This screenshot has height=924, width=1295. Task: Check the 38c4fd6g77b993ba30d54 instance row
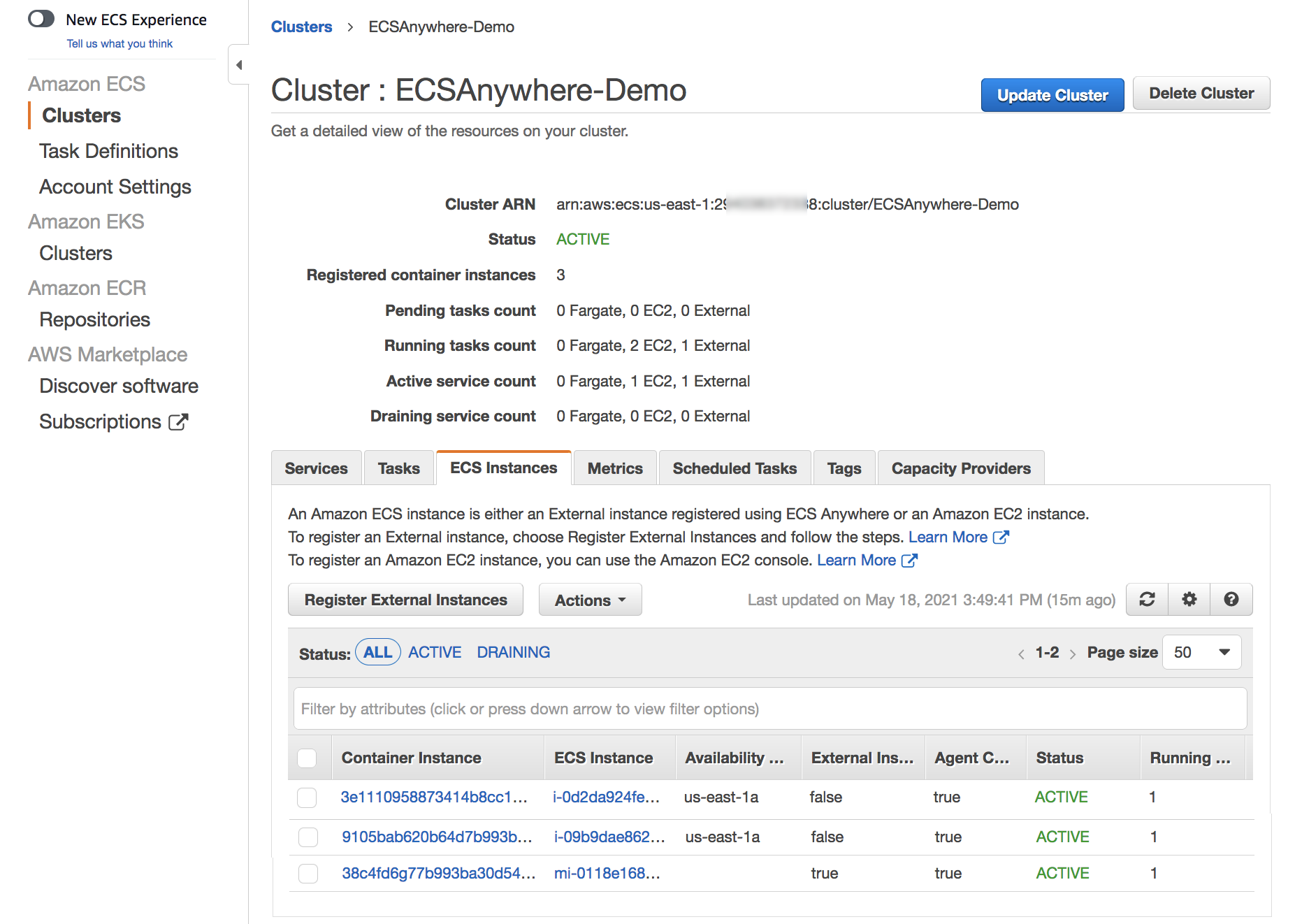[308, 874]
